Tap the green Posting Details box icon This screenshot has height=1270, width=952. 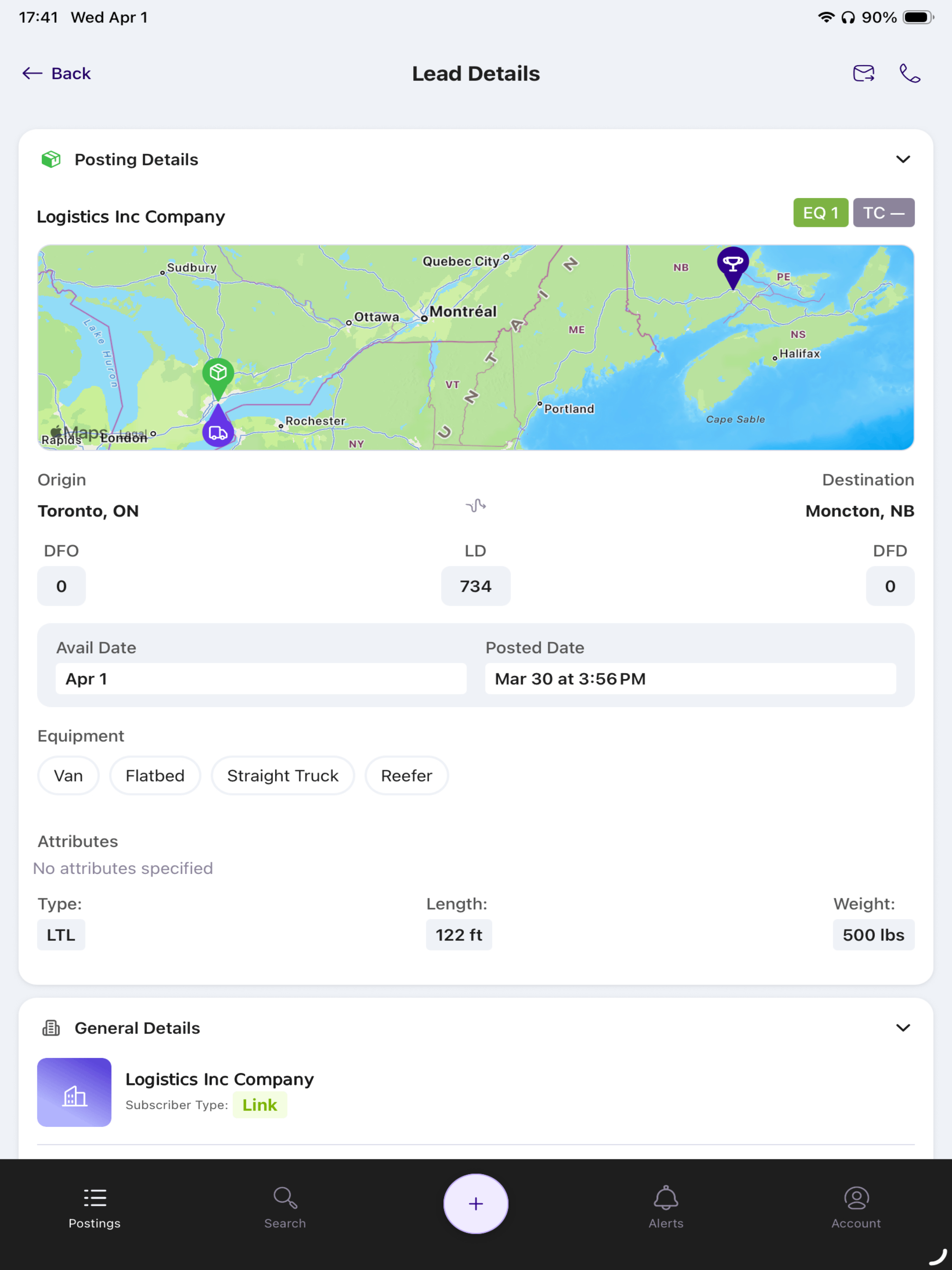(x=51, y=159)
